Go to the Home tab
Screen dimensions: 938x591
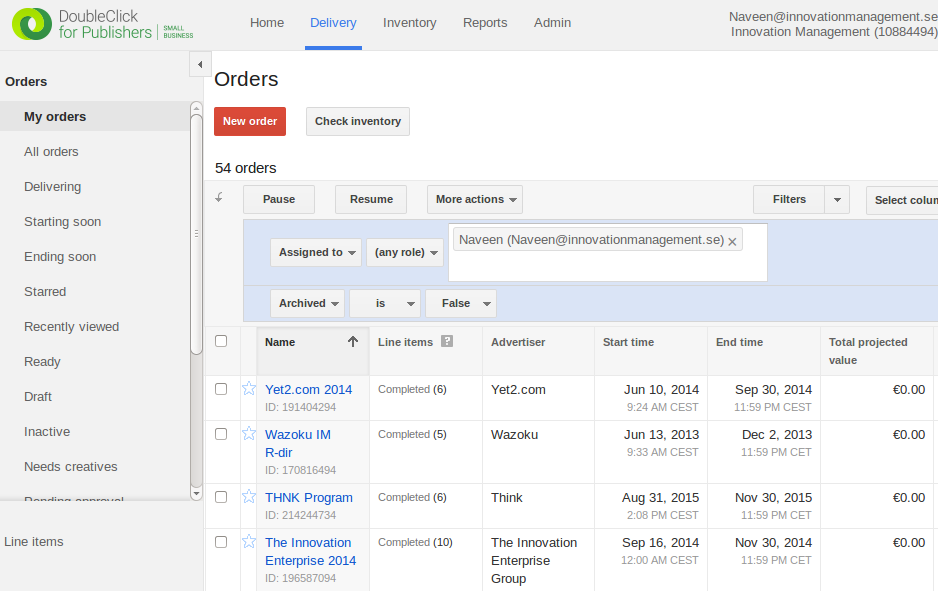pos(267,23)
